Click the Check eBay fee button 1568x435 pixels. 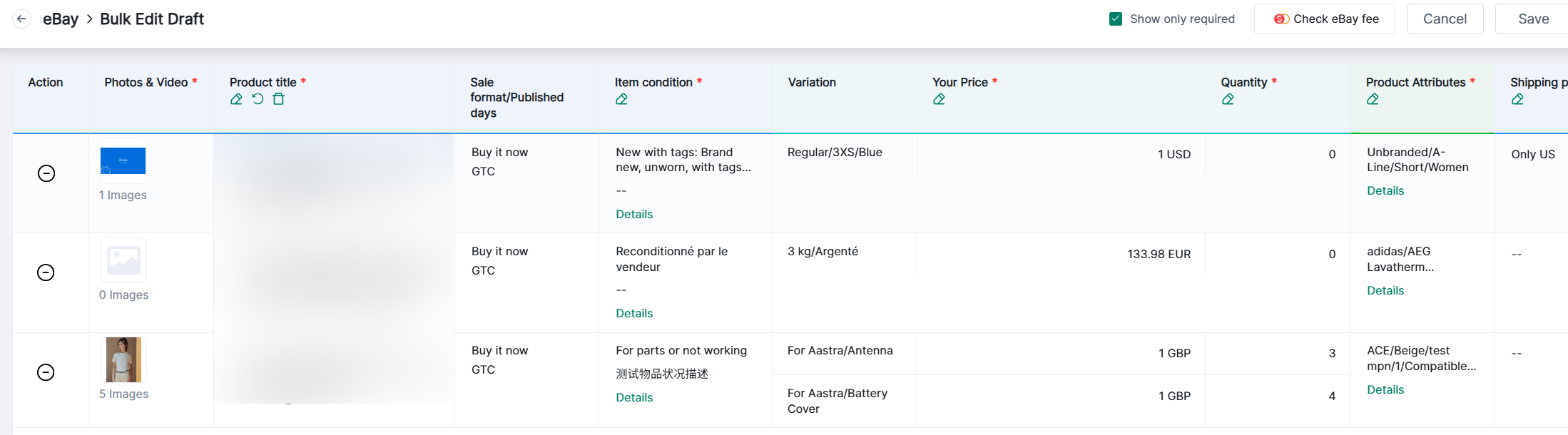click(x=1325, y=19)
